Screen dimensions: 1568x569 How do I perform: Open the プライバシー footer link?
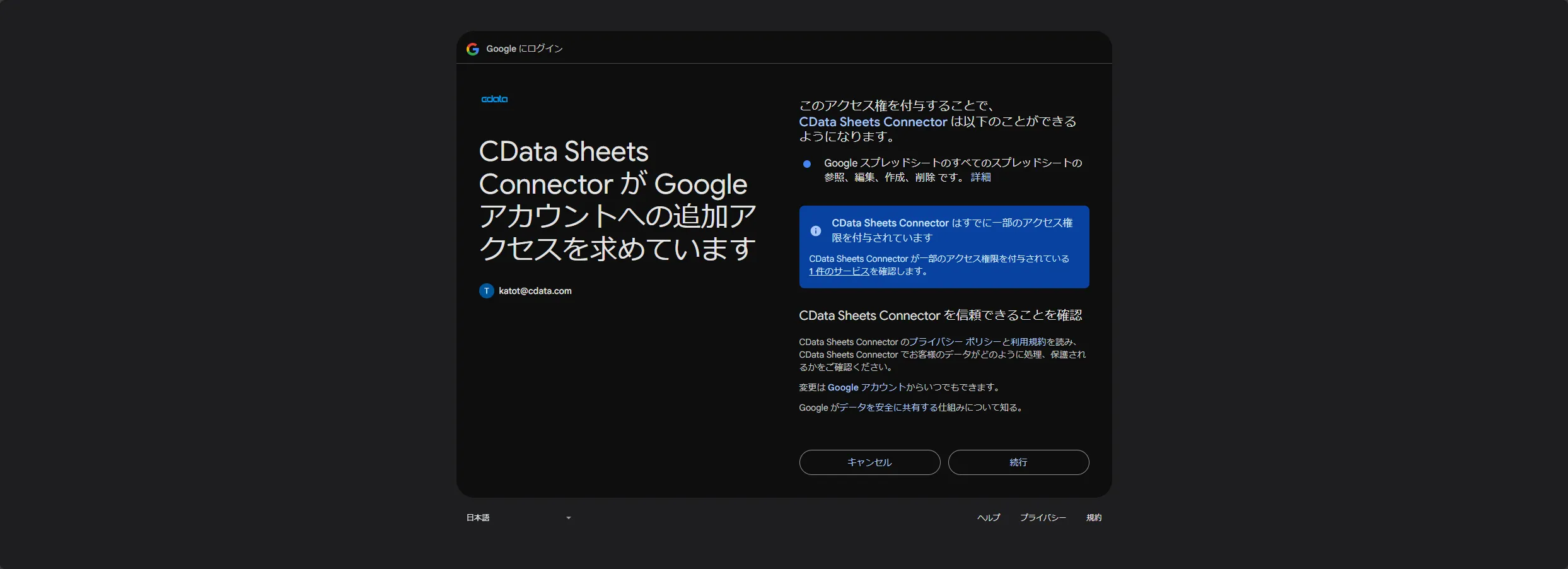(1043, 517)
